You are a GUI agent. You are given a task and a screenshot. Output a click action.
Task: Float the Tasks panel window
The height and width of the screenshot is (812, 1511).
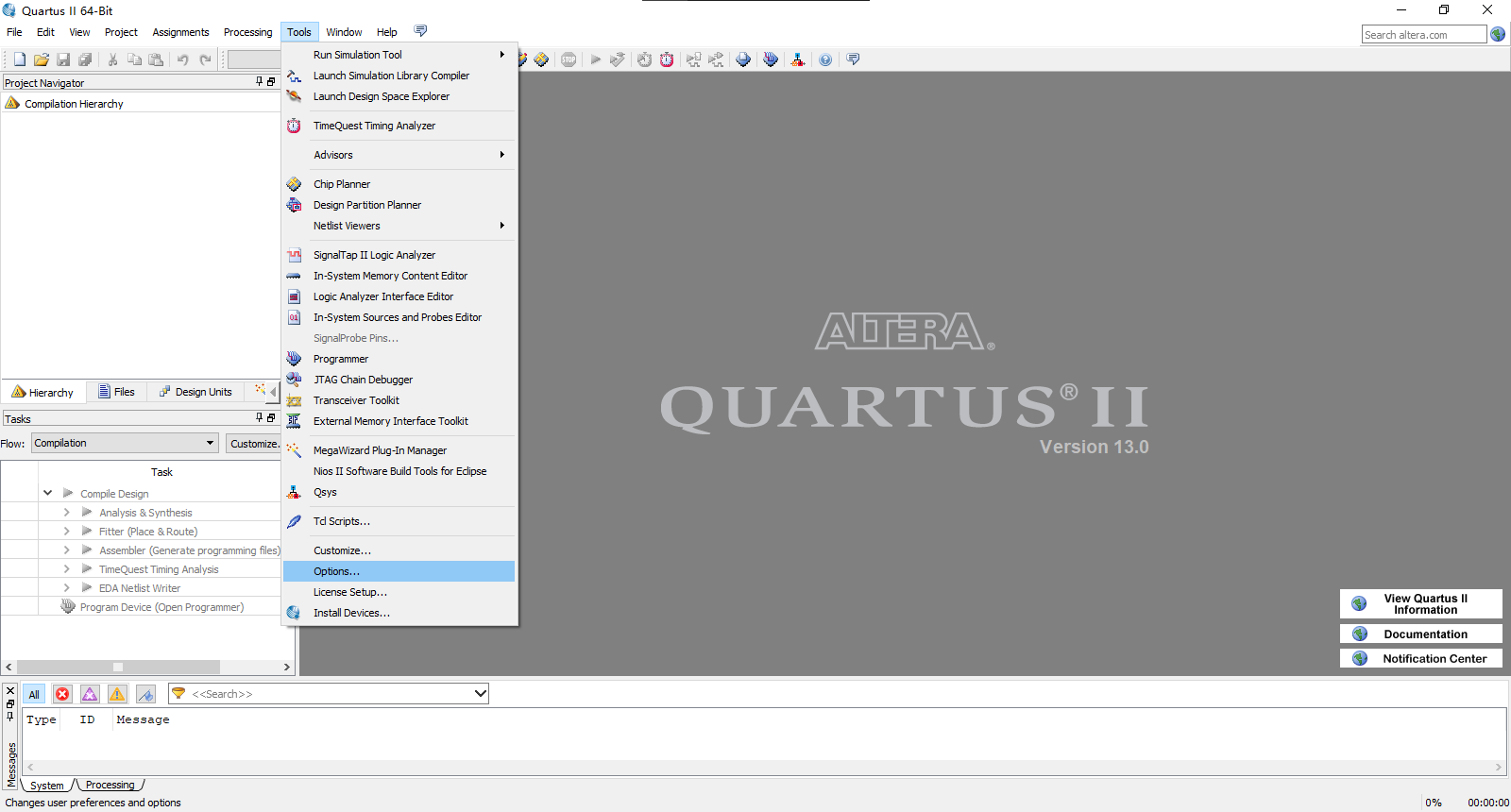coord(271,418)
